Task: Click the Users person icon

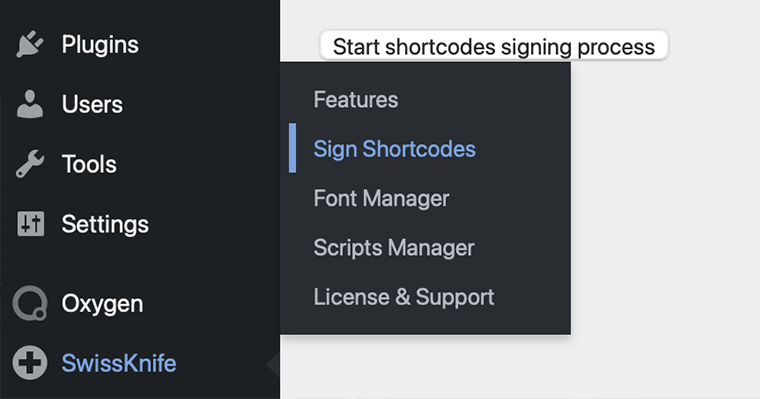Action: [30, 104]
